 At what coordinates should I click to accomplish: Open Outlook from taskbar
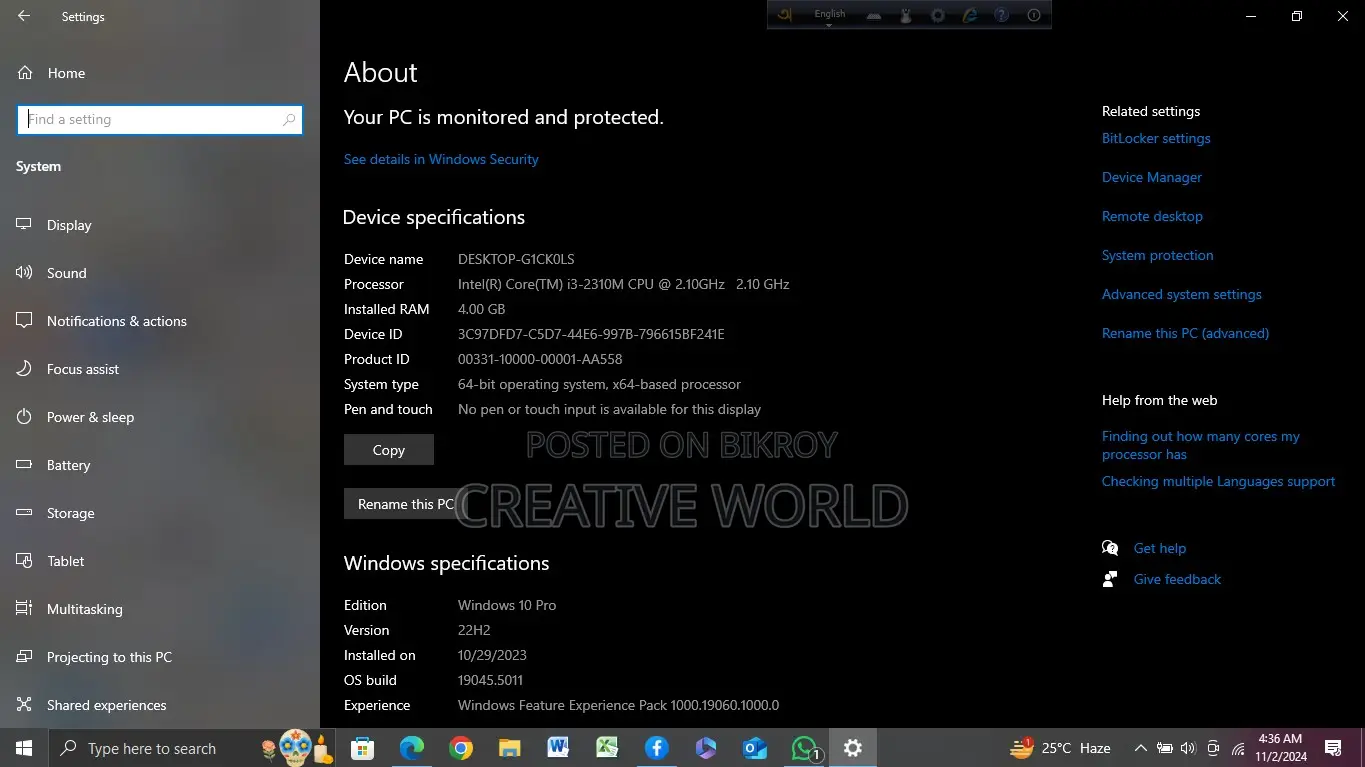[754, 748]
